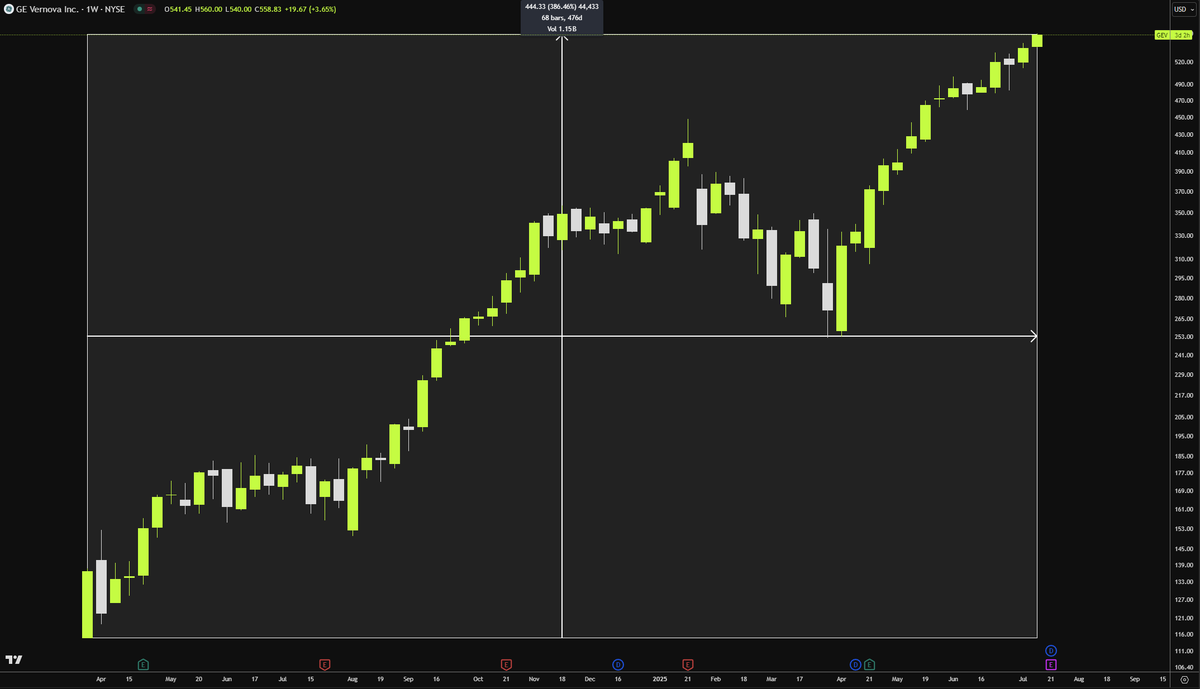Click the 3d 2h bar countdown label
Viewport: 1200px width, 689px height.
coord(1181,35)
